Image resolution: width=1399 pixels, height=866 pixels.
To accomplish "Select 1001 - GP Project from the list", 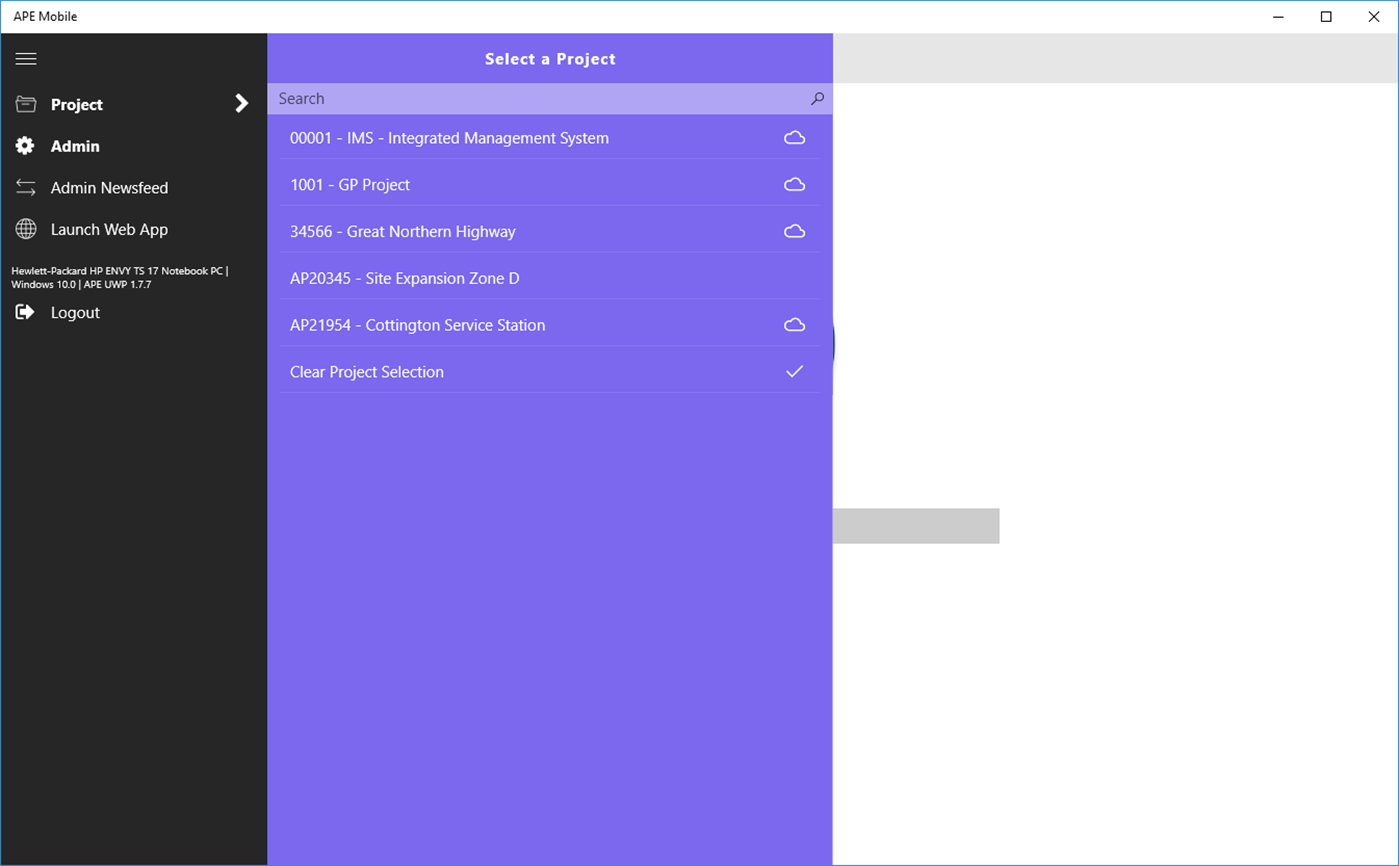I will pyautogui.click(x=350, y=184).
